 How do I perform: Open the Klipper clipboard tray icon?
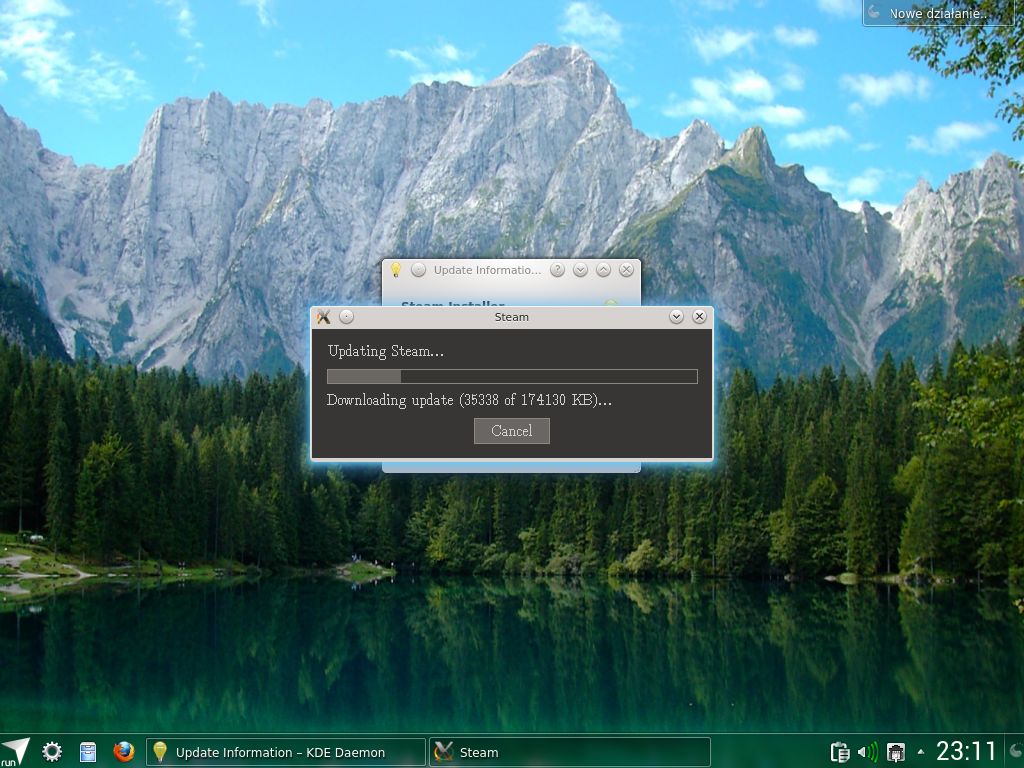840,752
